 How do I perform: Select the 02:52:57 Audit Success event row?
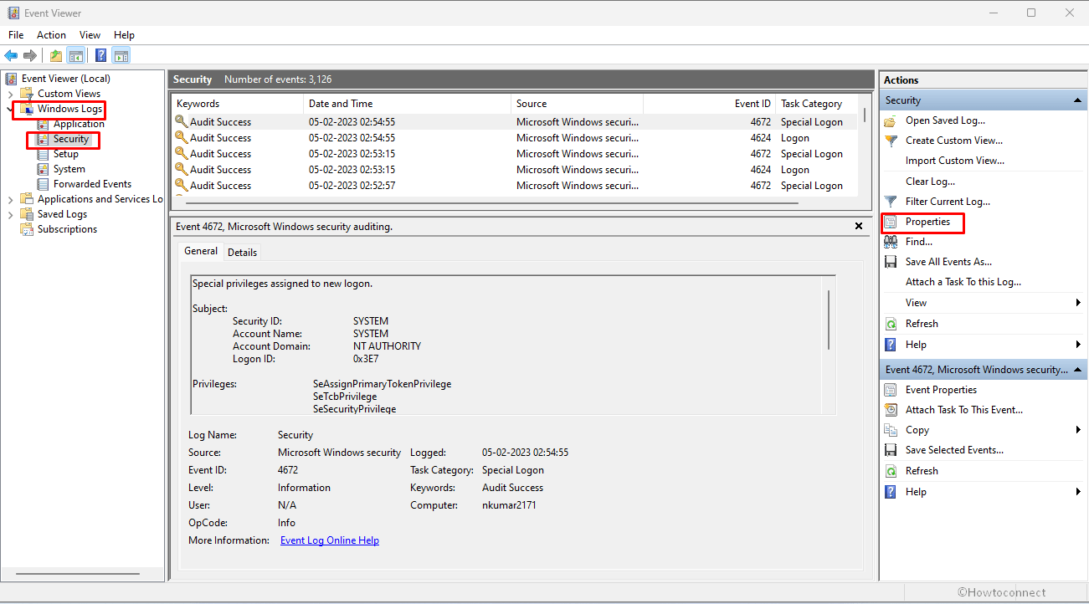tap(515, 186)
